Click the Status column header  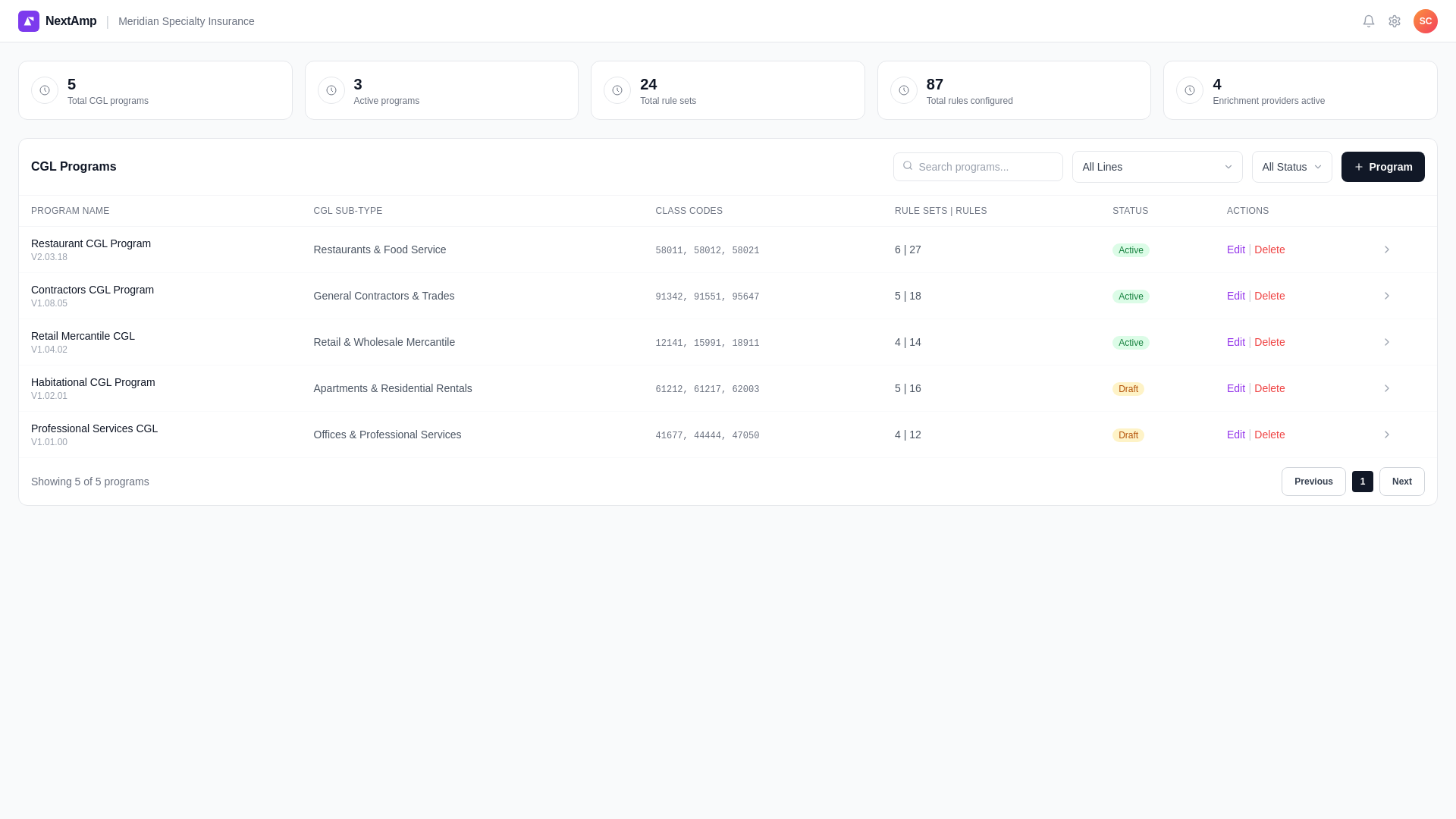(1130, 211)
